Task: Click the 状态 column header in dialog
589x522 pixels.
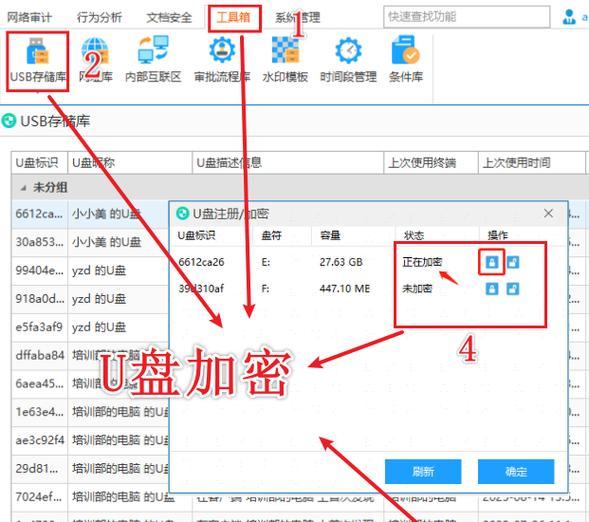Action: [x=414, y=235]
